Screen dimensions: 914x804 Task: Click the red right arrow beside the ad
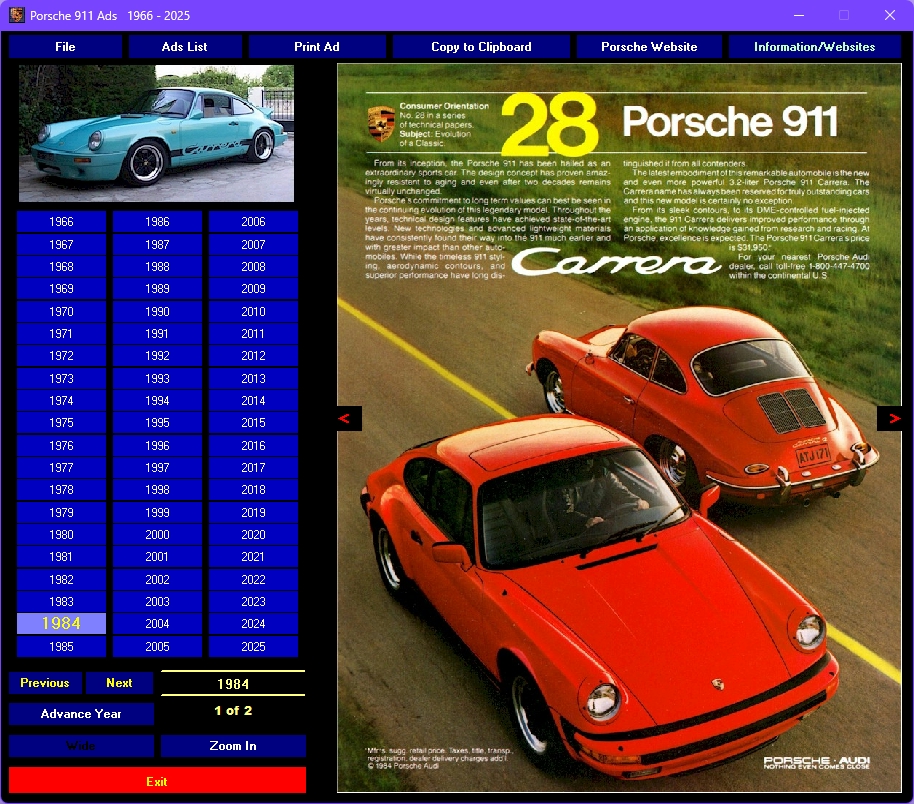point(890,418)
